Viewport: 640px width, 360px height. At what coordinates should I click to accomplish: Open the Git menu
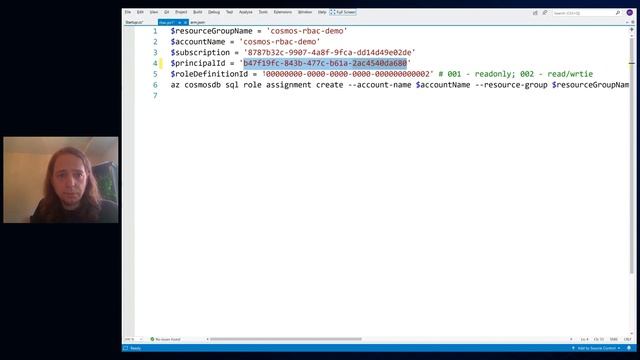(x=167, y=12)
